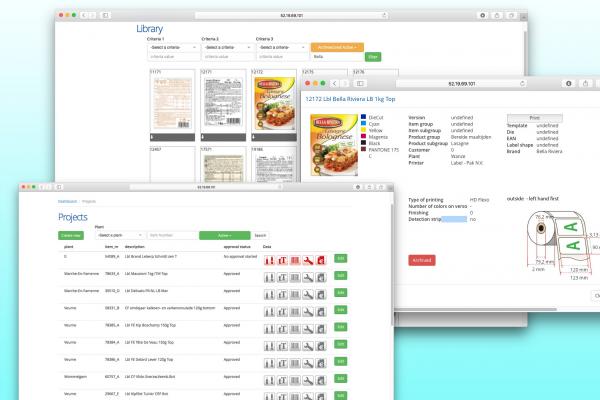Image resolution: width=600 pixels, height=400 pixels.
Task: Open the 12171 label thumbnail in Library
Action: [x=223, y=101]
